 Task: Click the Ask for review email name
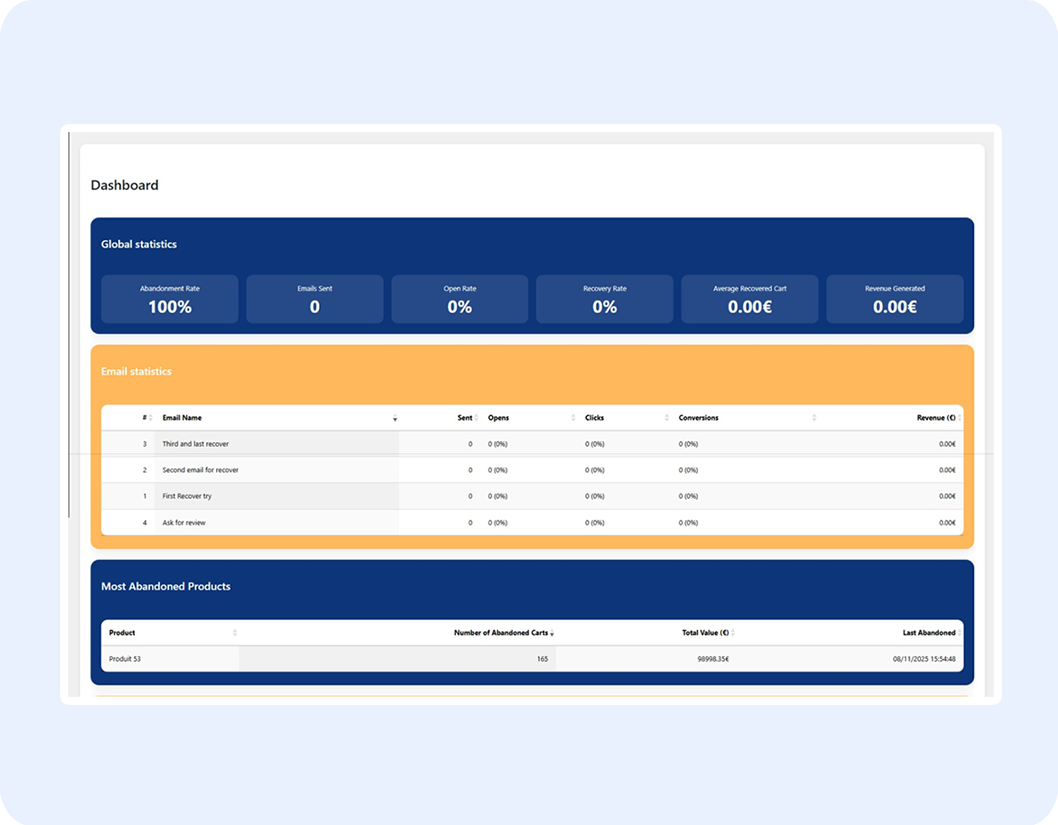(186, 522)
